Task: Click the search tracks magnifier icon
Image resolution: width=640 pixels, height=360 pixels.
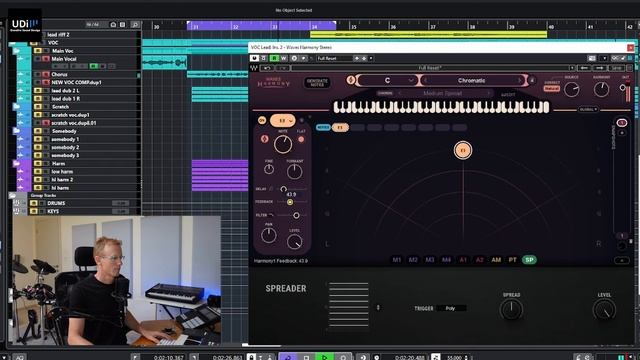Action: click(x=135, y=25)
